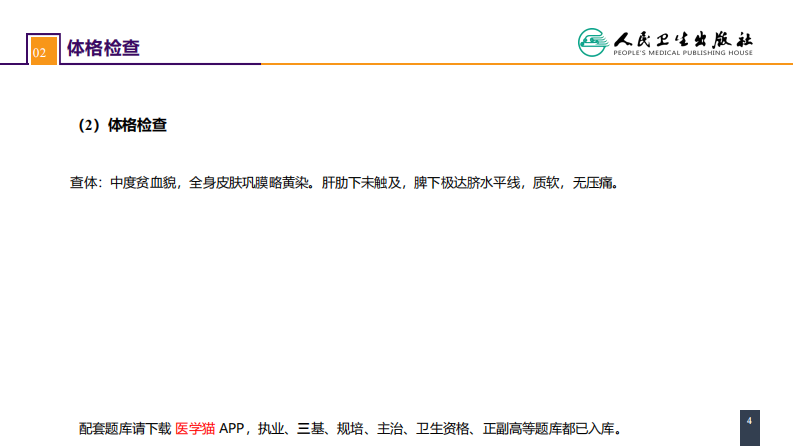Click the red 医学猫 text in the footer
The height and width of the screenshot is (446, 793).
(x=195, y=429)
